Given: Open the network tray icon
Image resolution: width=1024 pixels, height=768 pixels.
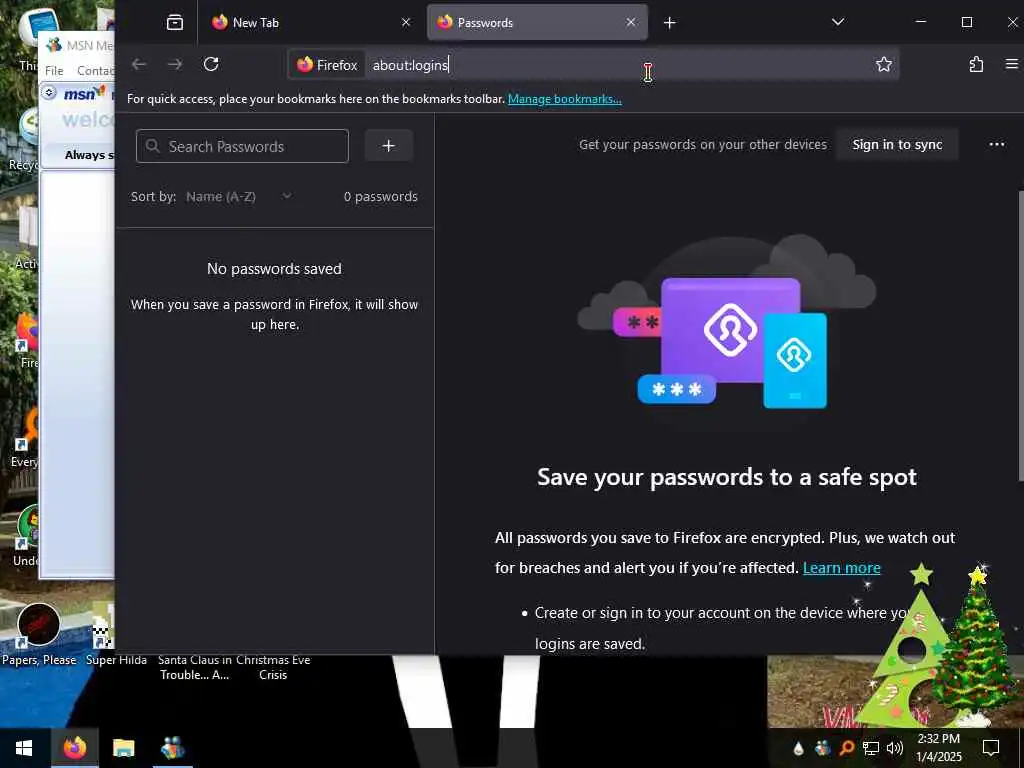Looking at the screenshot, I should coord(871,748).
